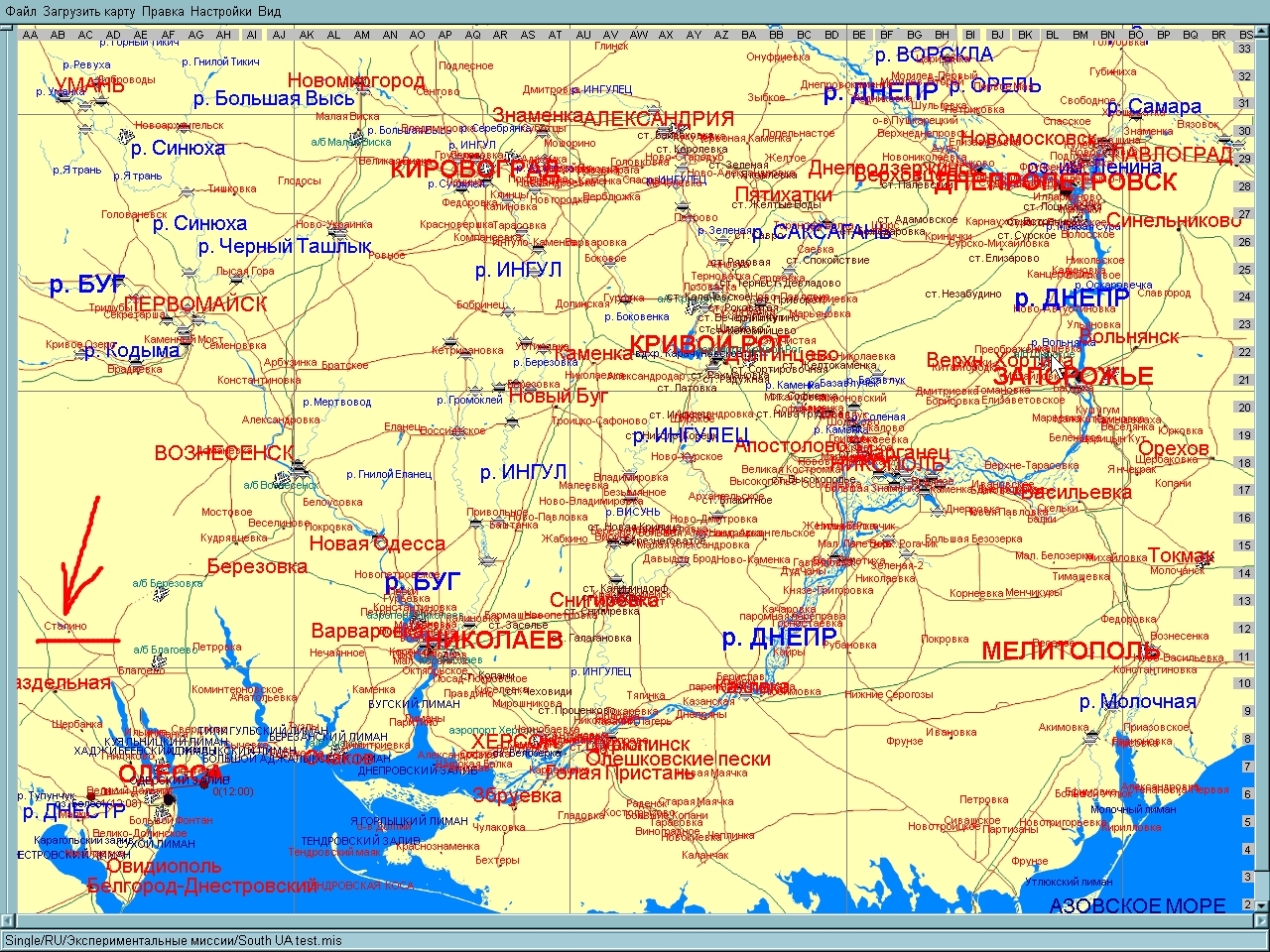The width and height of the screenshot is (1270, 952).
Task: Click the Орехов town label
Action: [x=1174, y=448]
